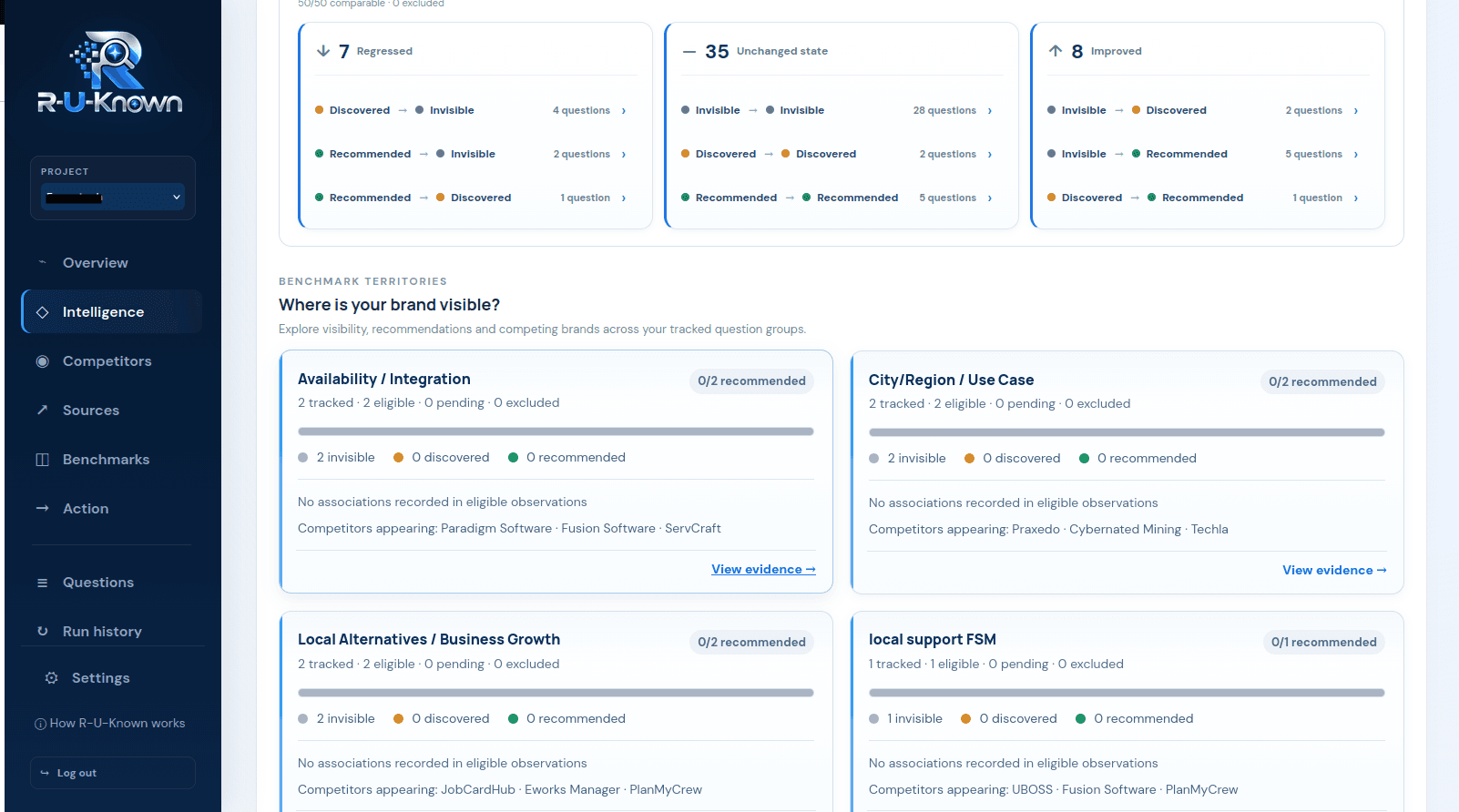Click the Unchanged state dash icon
The image size is (1459, 812).
click(689, 52)
